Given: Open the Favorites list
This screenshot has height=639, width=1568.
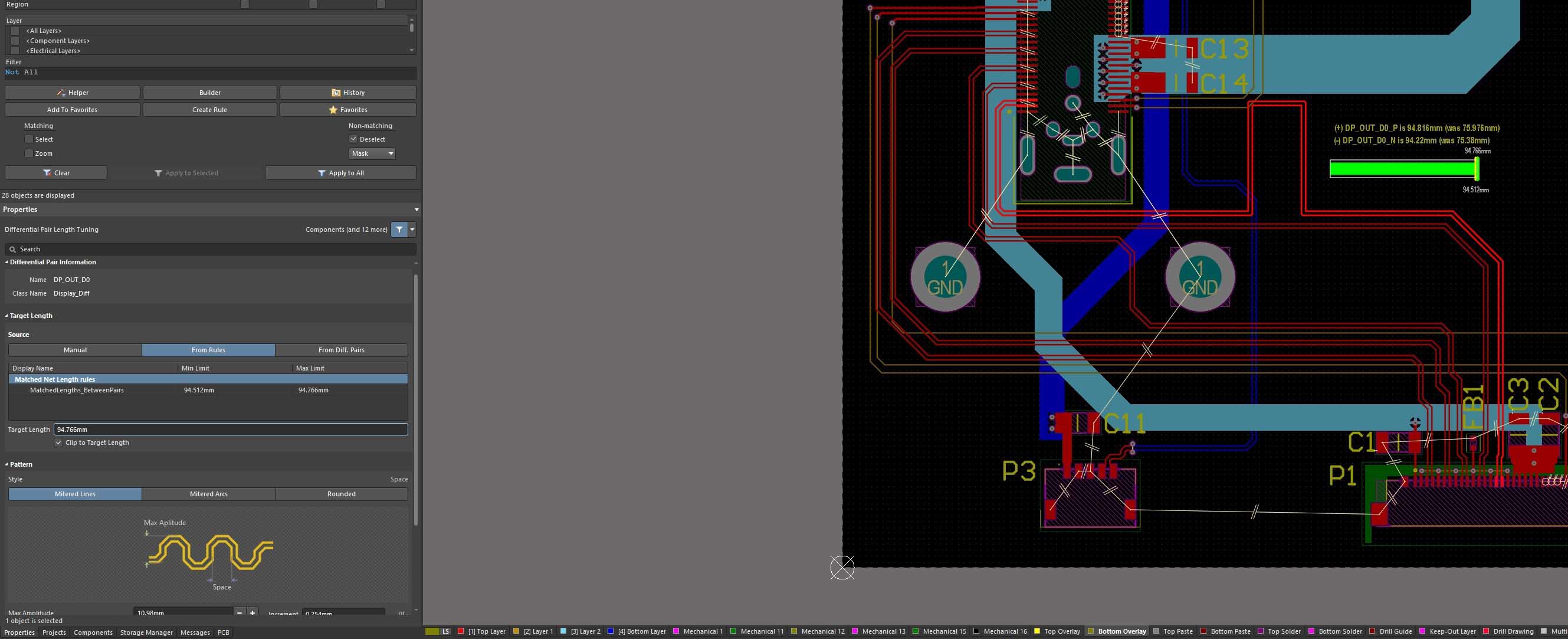Looking at the screenshot, I should 347,110.
